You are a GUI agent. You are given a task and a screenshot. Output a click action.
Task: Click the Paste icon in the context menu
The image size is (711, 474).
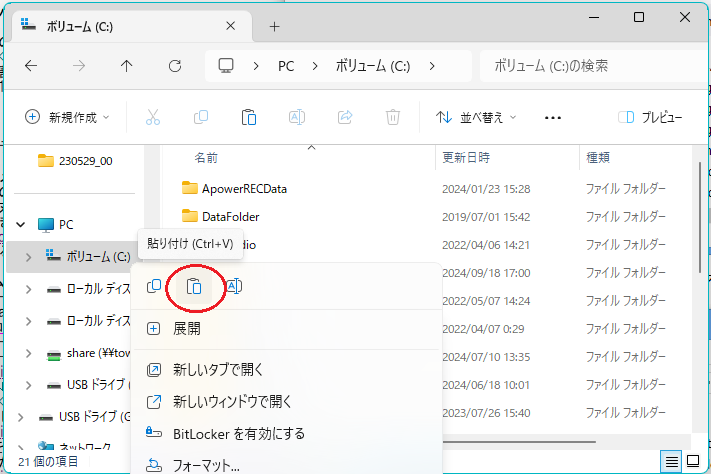194,287
